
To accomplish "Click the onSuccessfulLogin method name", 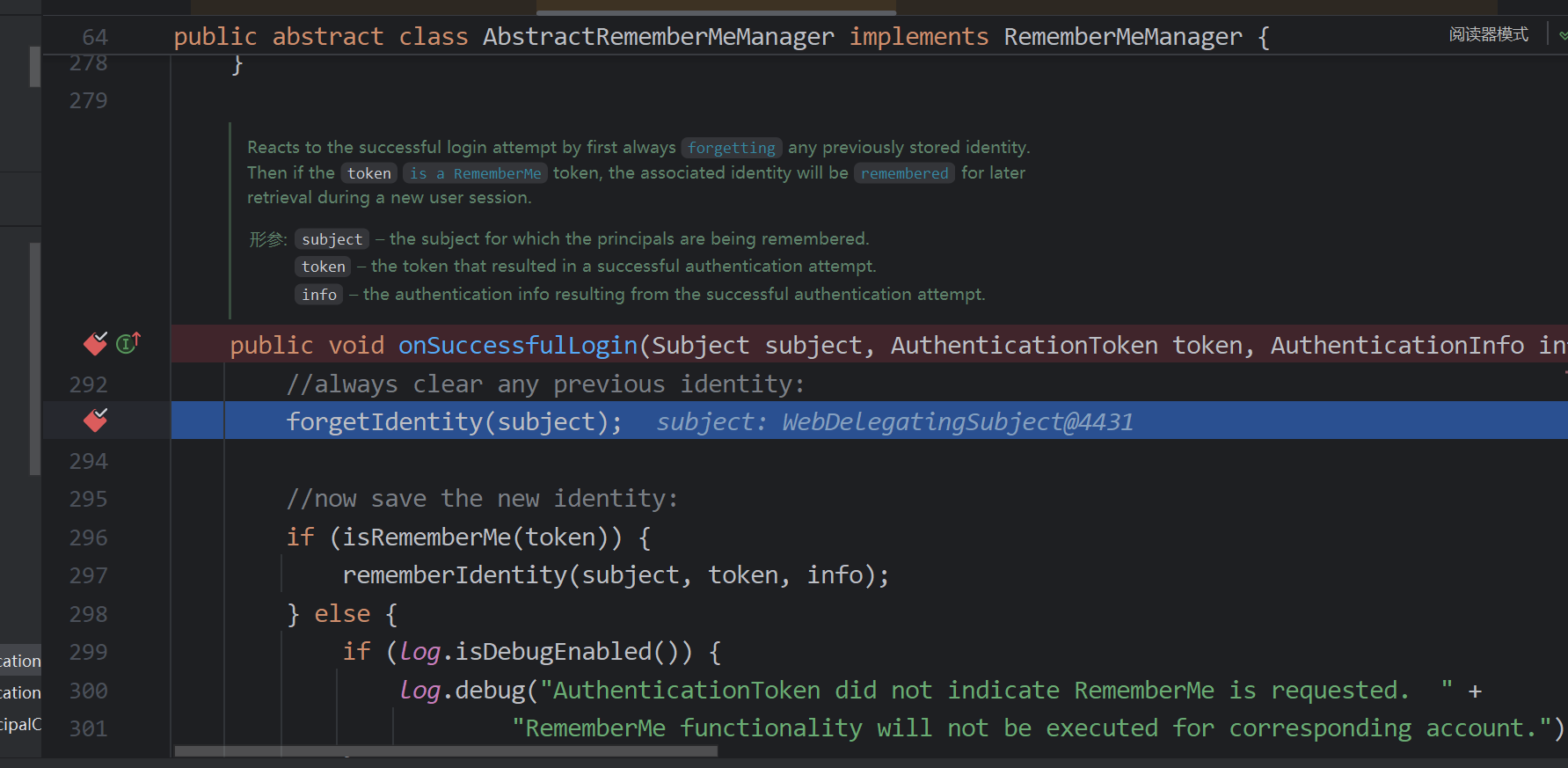I will [x=517, y=346].
